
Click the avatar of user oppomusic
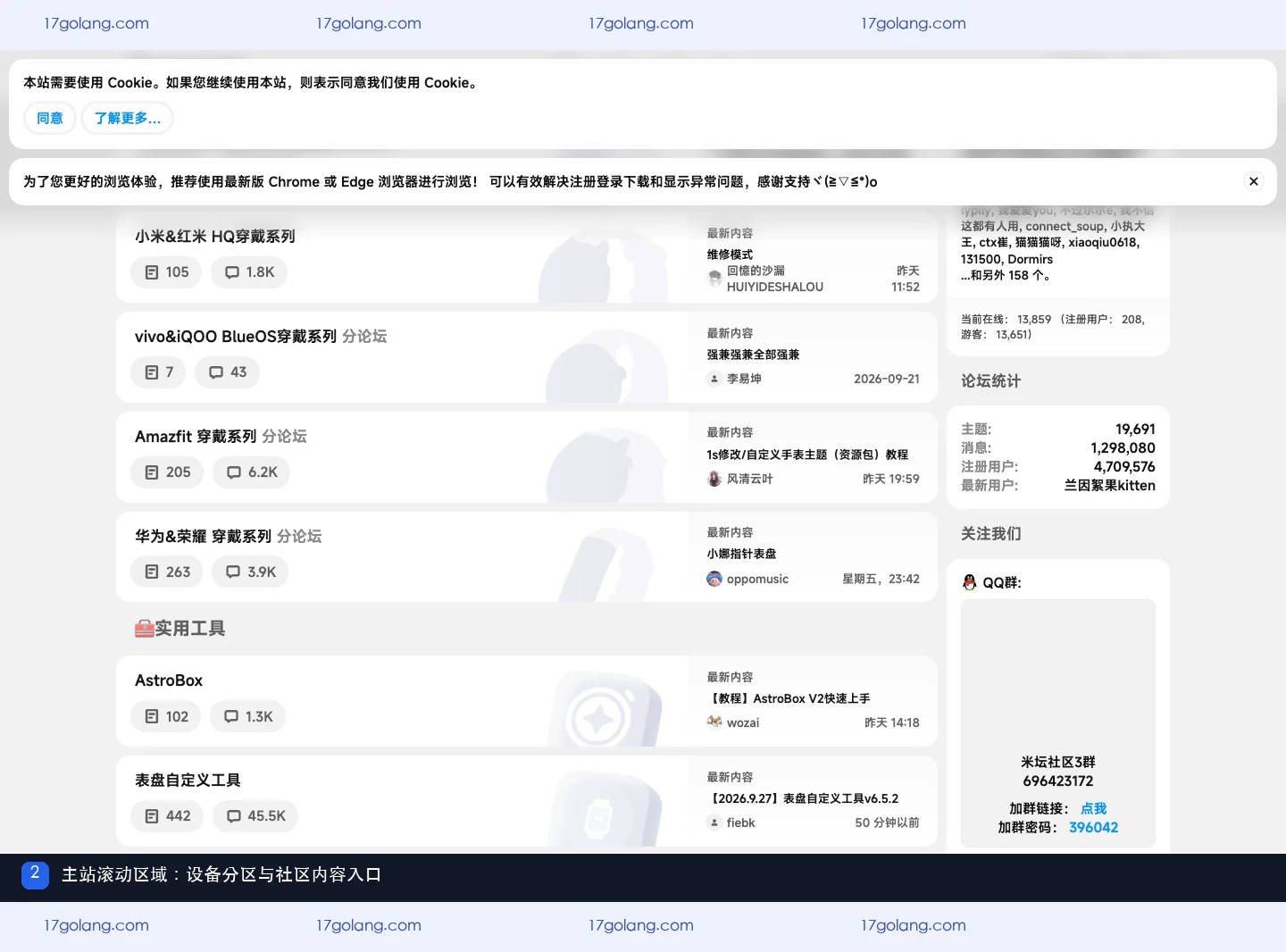coord(714,579)
